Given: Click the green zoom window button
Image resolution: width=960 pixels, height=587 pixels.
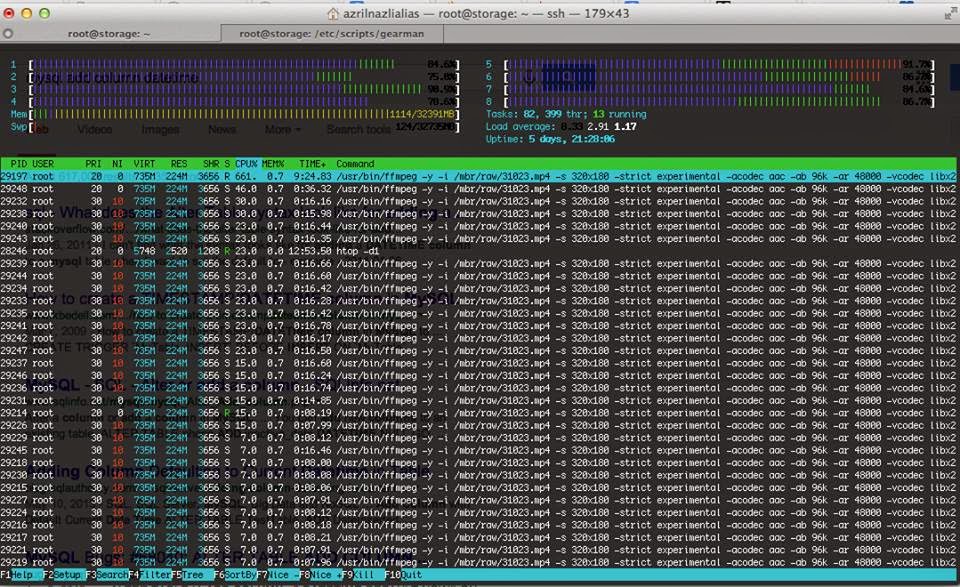Looking at the screenshot, I should tap(44, 13).
